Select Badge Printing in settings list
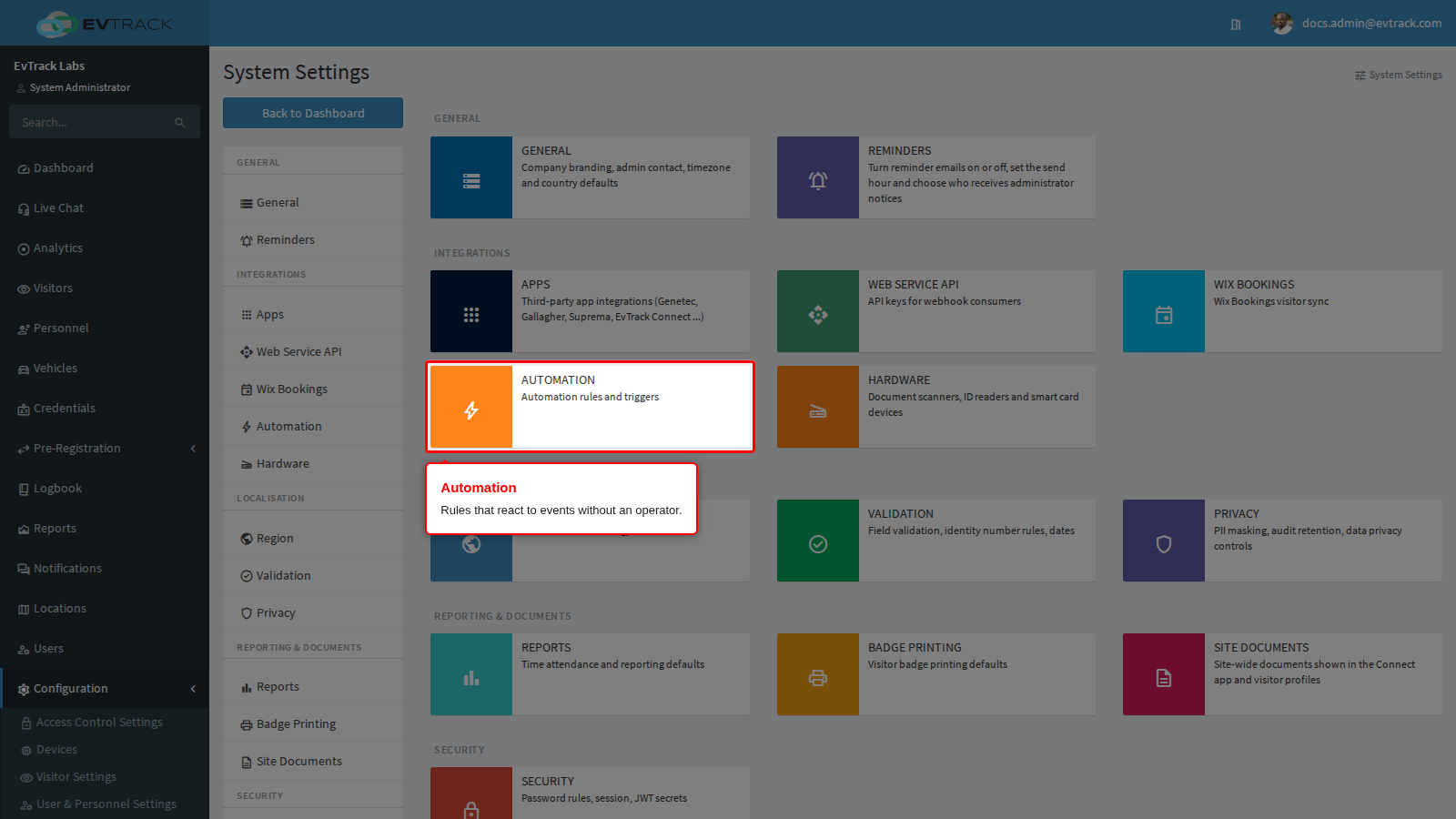Image resolution: width=1456 pixels, height=819 pixels. click(x=313, y=724)
